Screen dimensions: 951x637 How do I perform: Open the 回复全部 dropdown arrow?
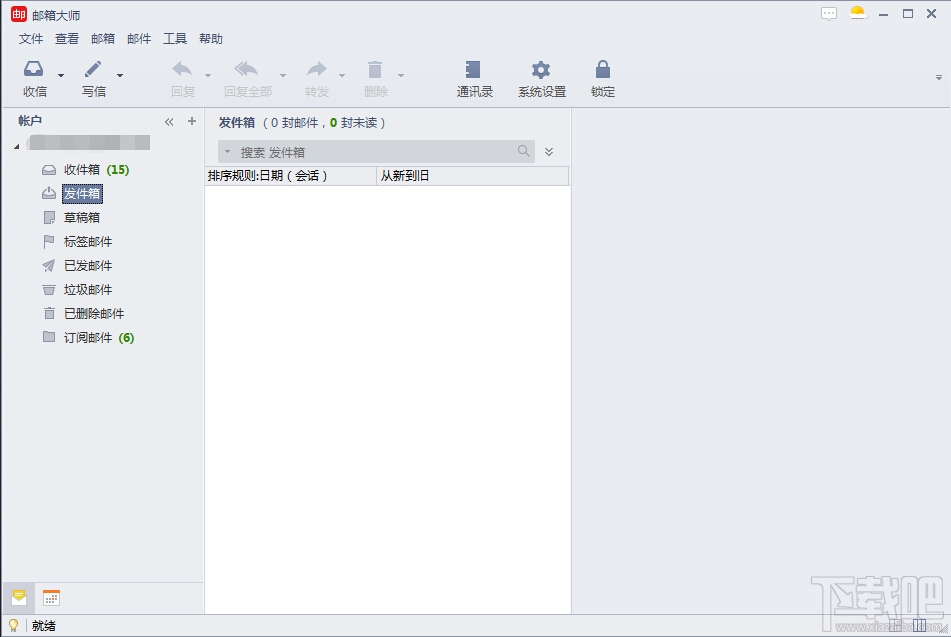(x=283, y=75)
